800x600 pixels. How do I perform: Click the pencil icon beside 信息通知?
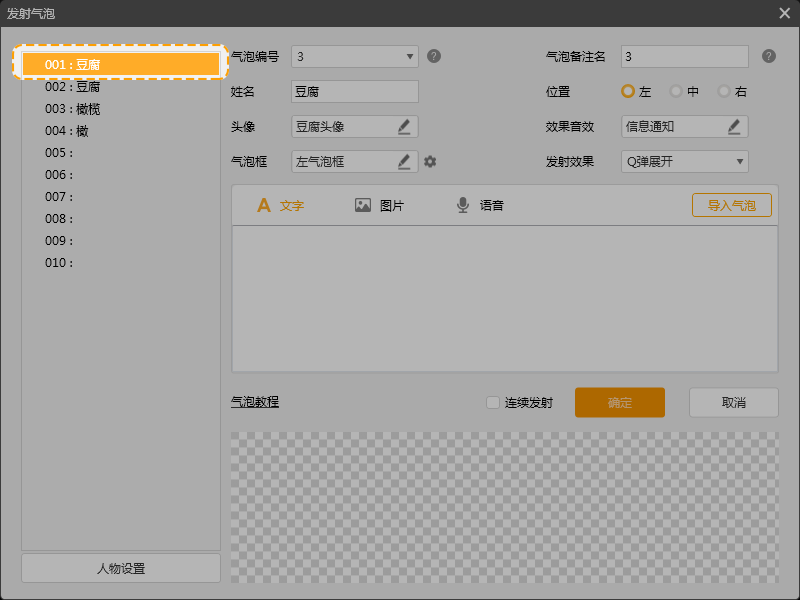(734, 126)
